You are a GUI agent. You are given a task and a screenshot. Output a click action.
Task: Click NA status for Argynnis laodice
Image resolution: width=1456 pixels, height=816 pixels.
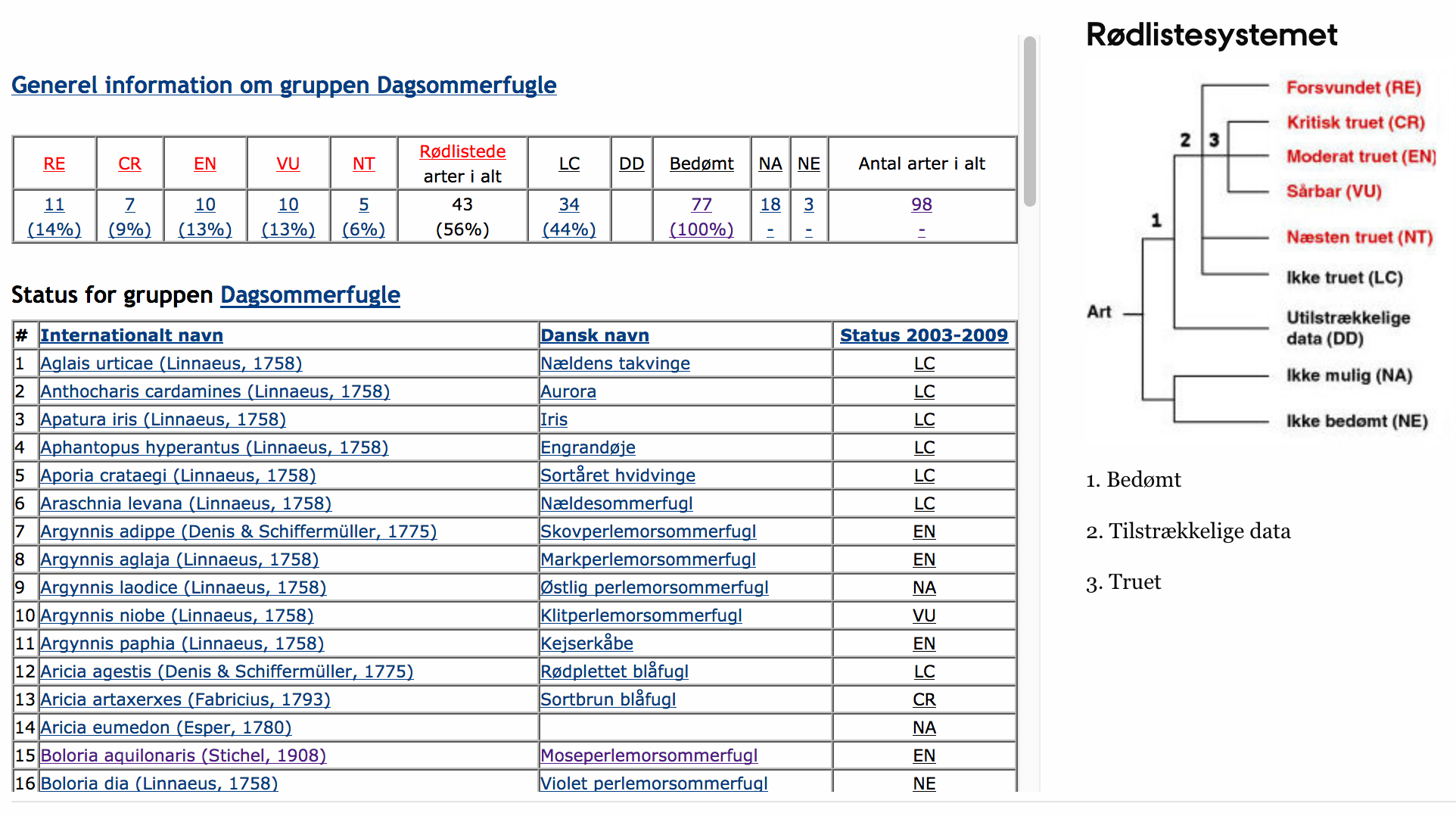click(924, 587)
